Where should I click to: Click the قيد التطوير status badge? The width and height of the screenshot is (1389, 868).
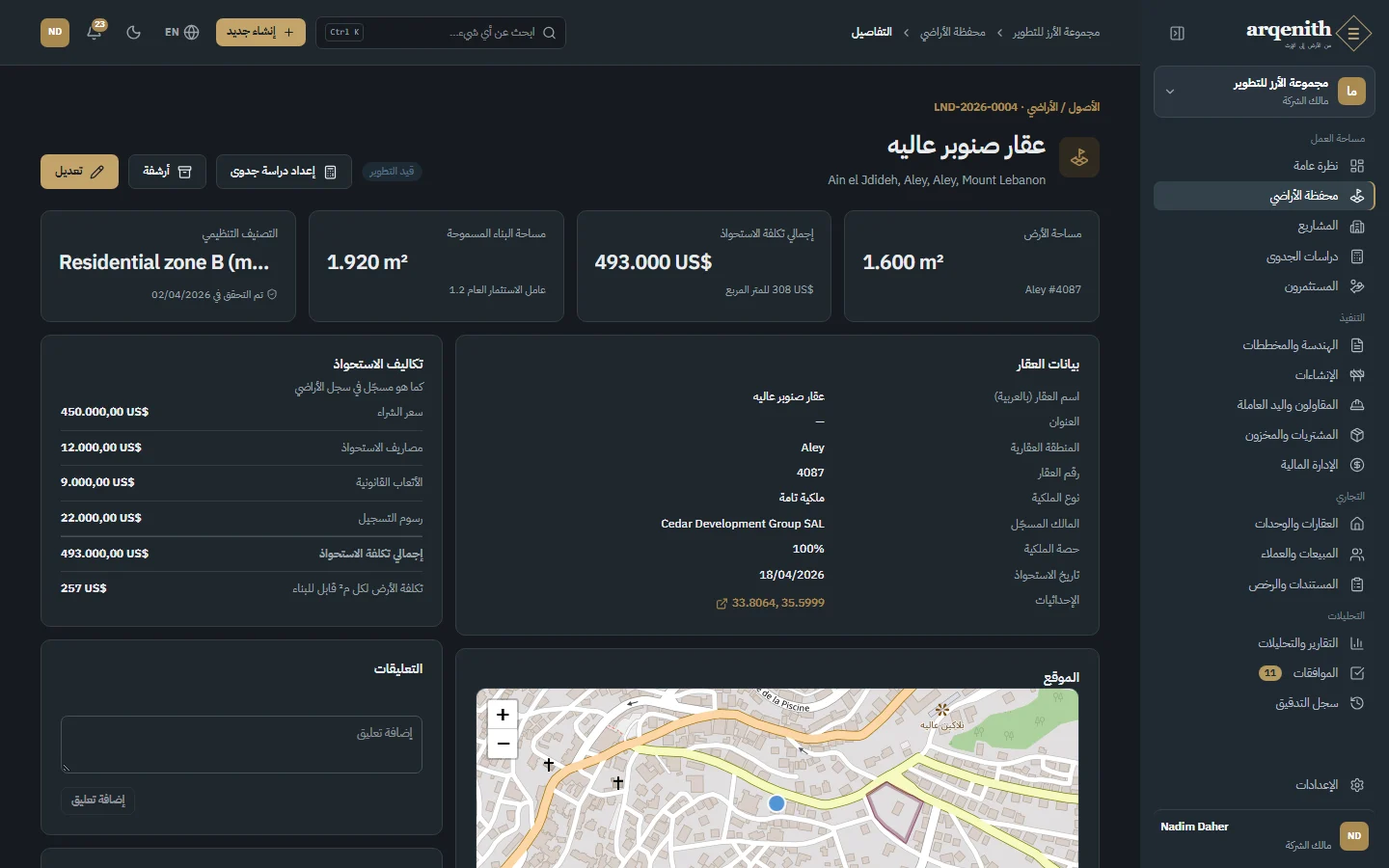(x=392, y=172)
